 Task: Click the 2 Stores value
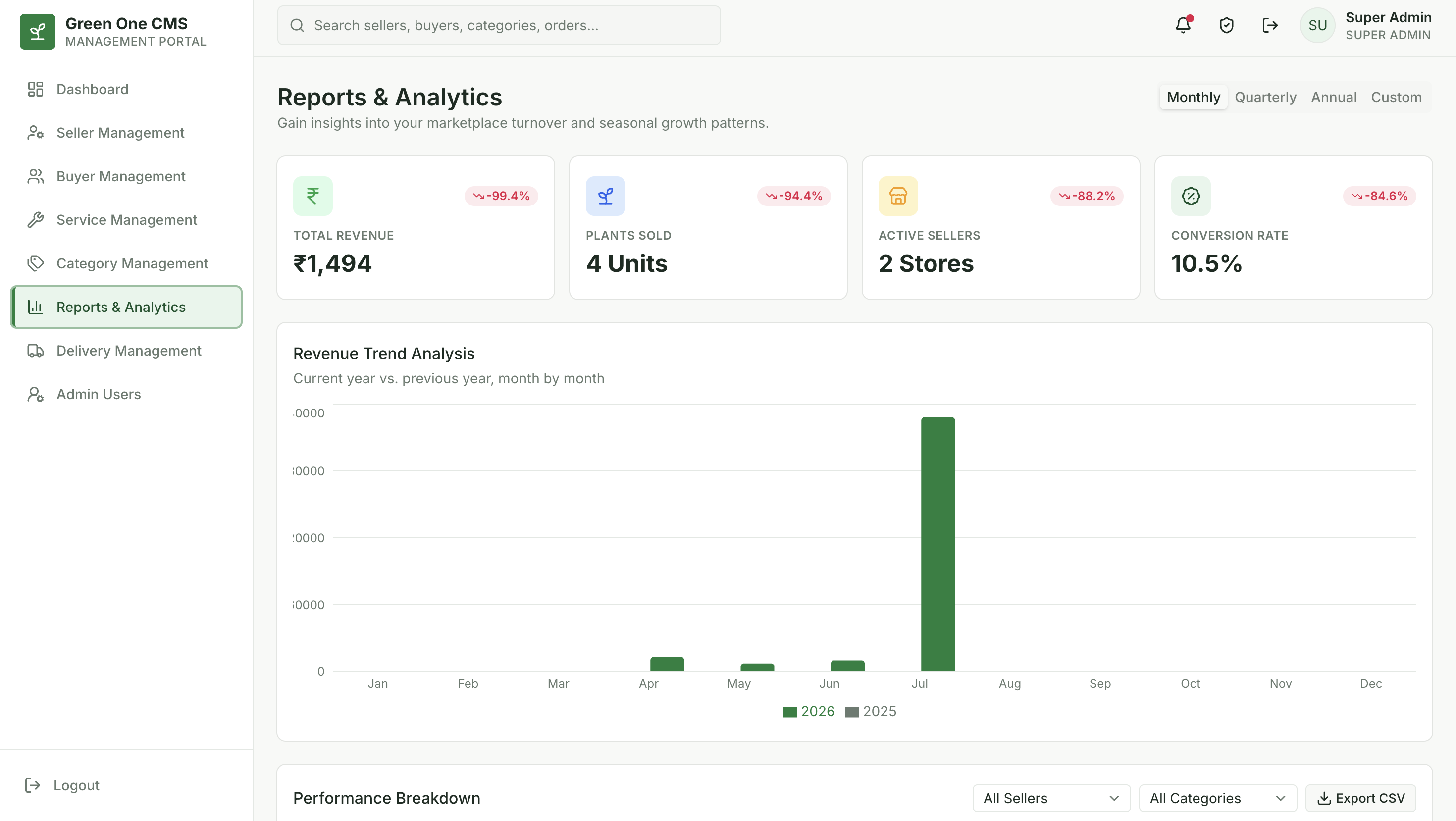927,263
